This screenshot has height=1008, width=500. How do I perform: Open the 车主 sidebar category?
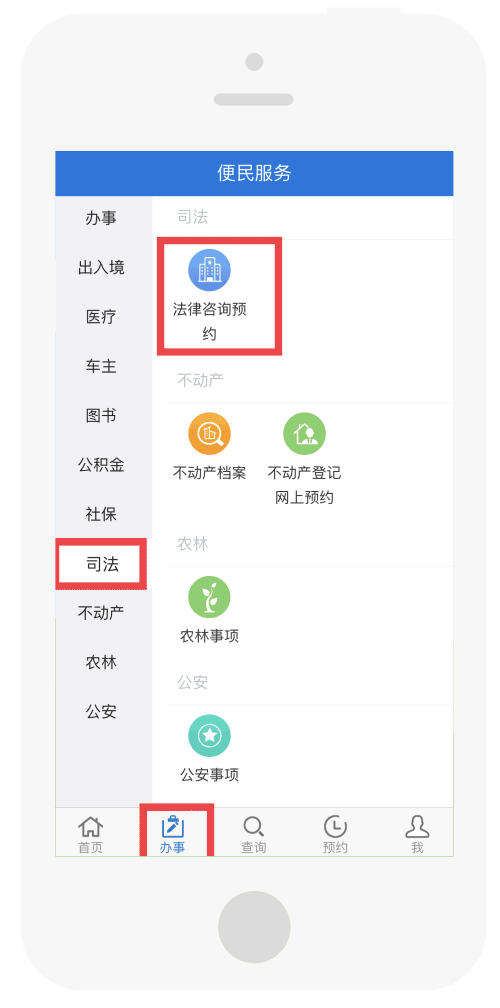(x=102, y=366)
